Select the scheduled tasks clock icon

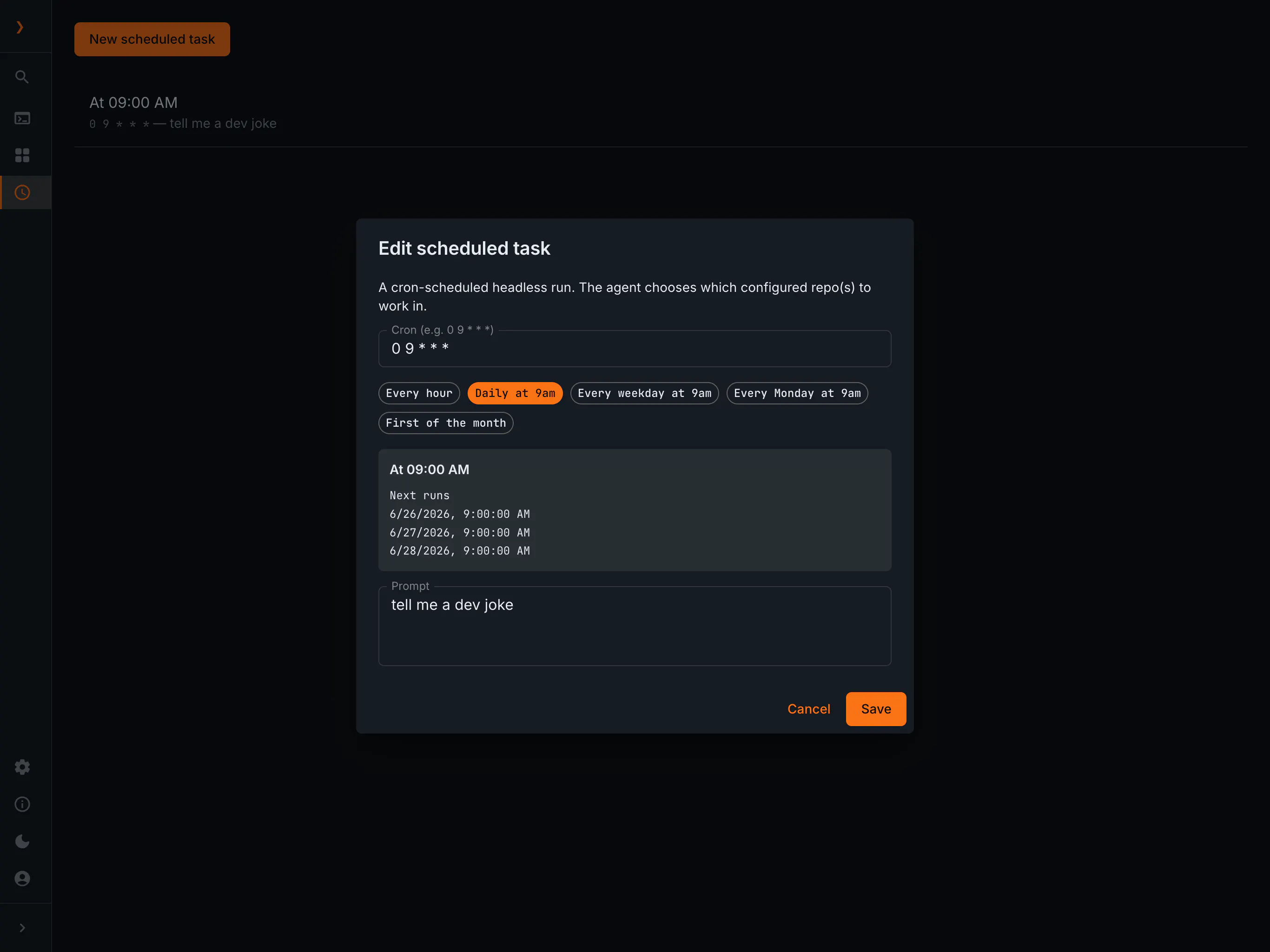tap(22, 192)
